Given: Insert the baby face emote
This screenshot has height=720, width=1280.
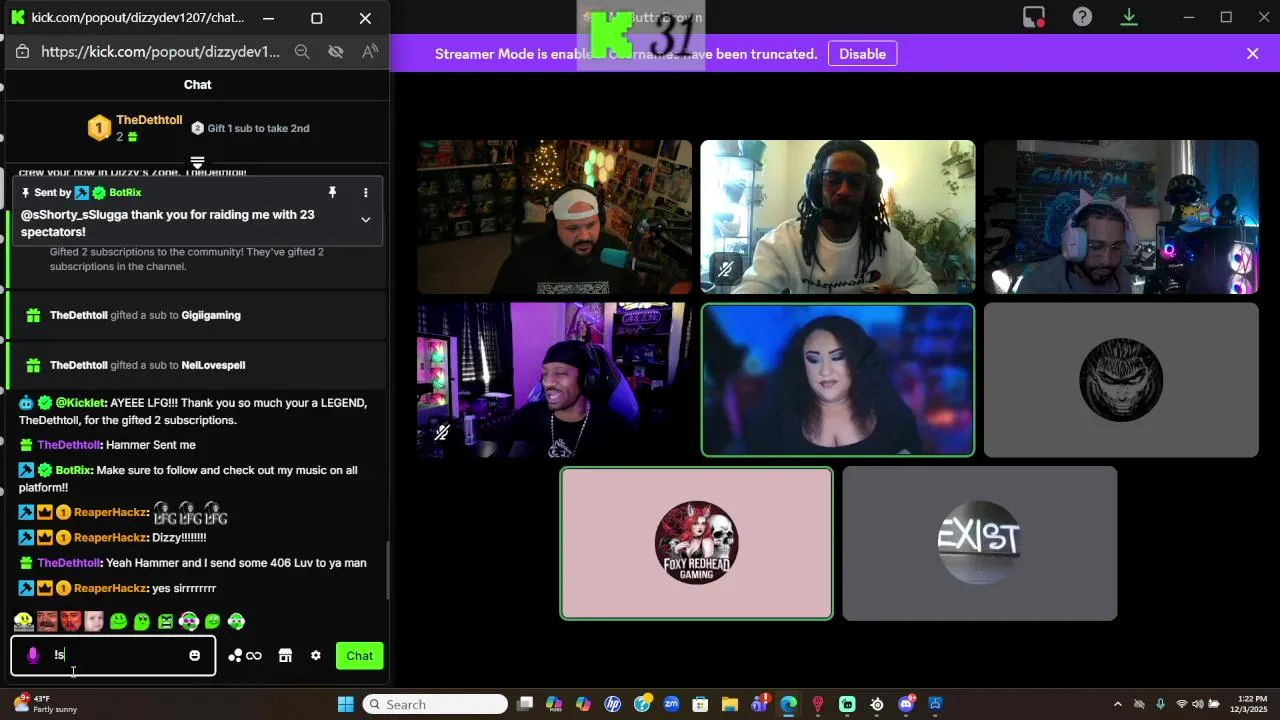Looking at the screenshot, I should 94,622.
